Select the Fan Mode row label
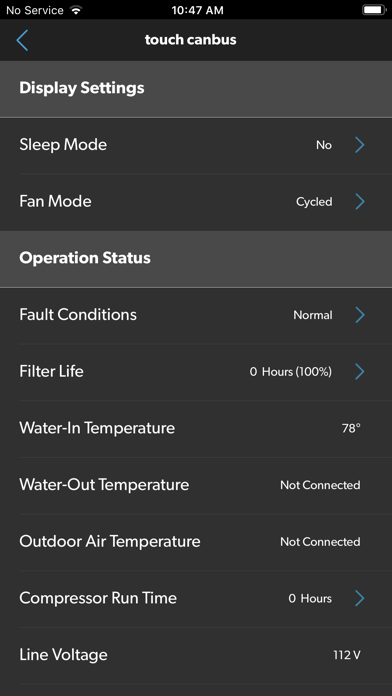The height and width of the screenshot is (696, 392). tap(55, 202)
